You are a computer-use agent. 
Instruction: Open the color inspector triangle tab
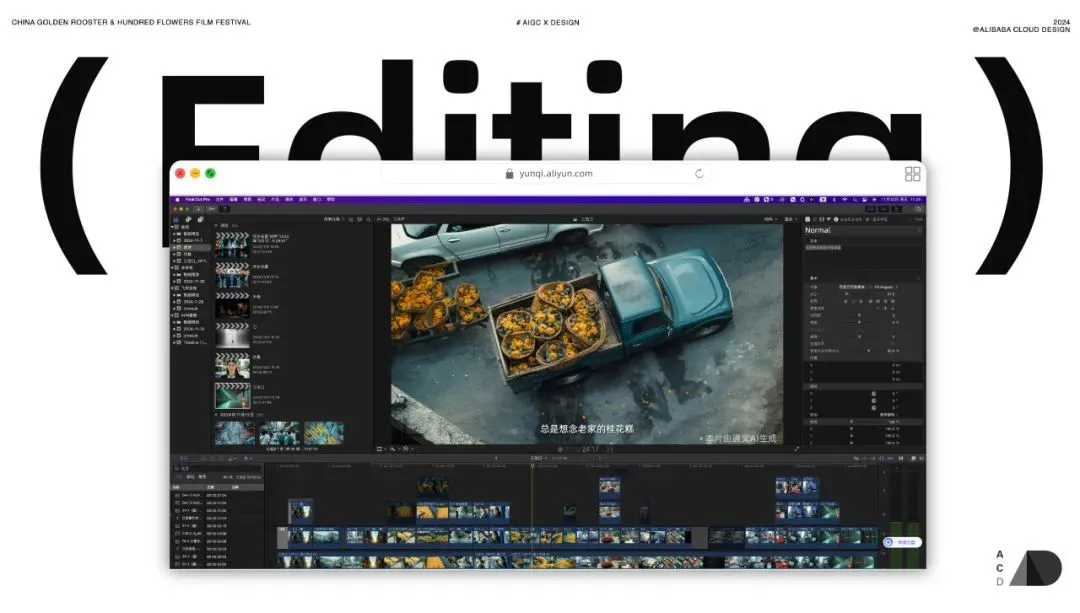coord(829,219)
